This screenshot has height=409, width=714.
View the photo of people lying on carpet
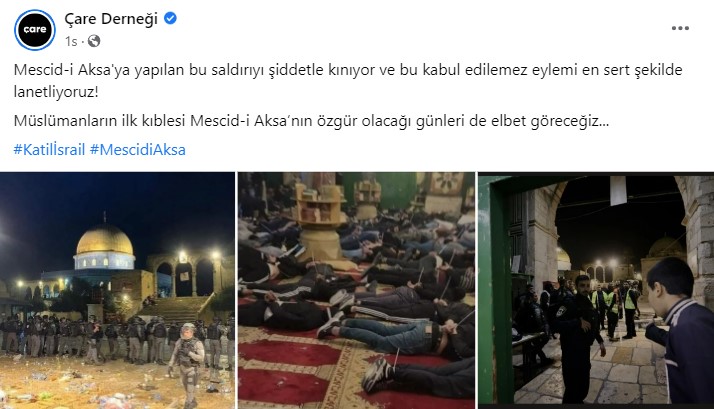[357, 290]
